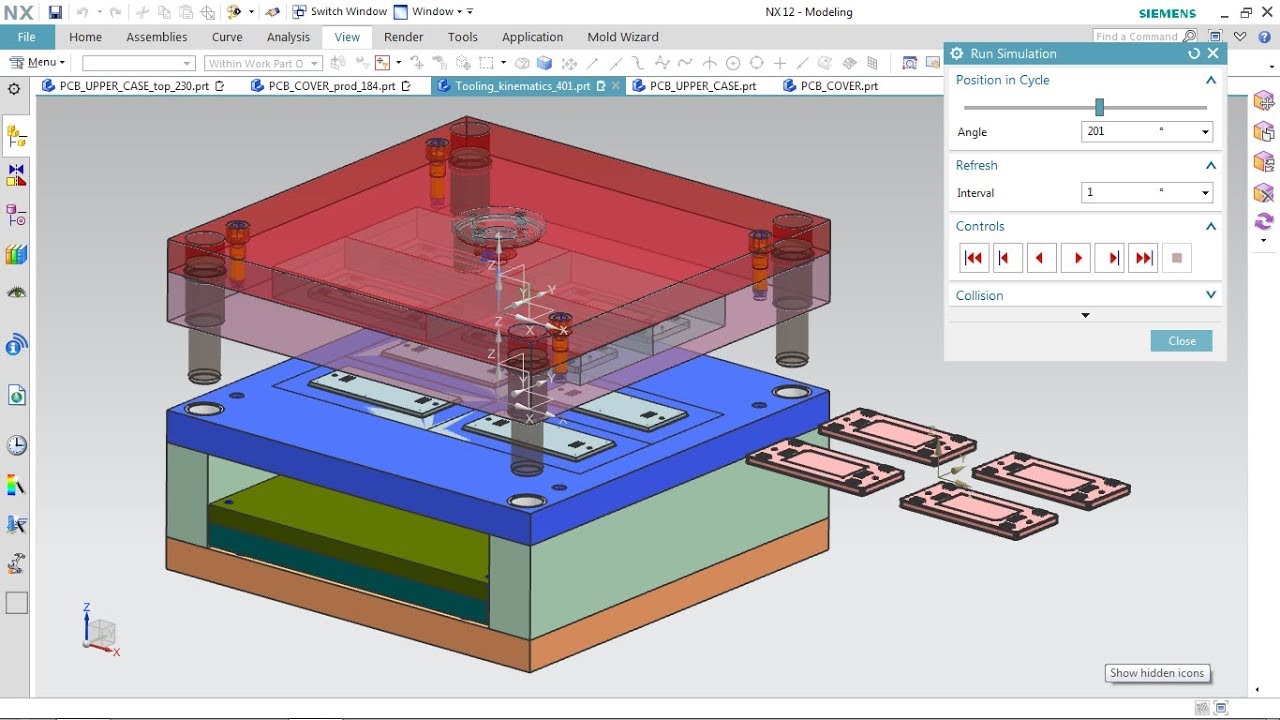This screenshot has height=720, width=1280.
Task: Collapse the Refresh section
Action: click(x=1211, y=165)
